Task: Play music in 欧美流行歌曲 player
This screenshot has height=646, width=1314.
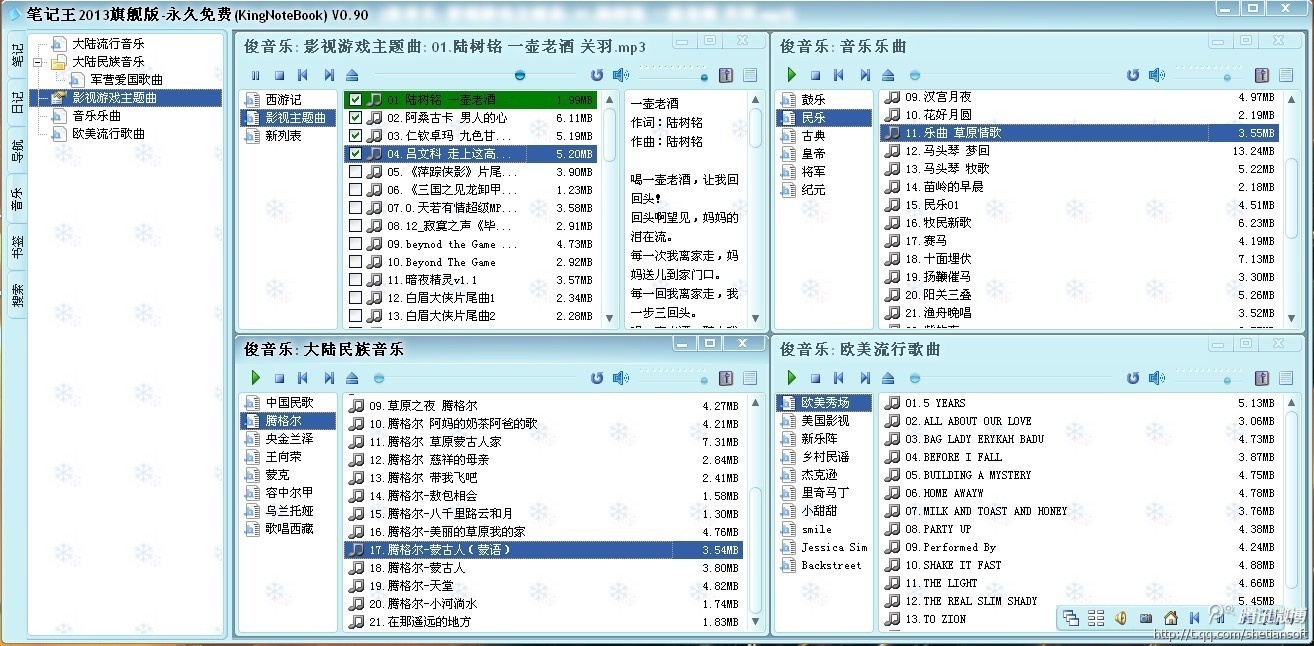Action: point(792,378)
